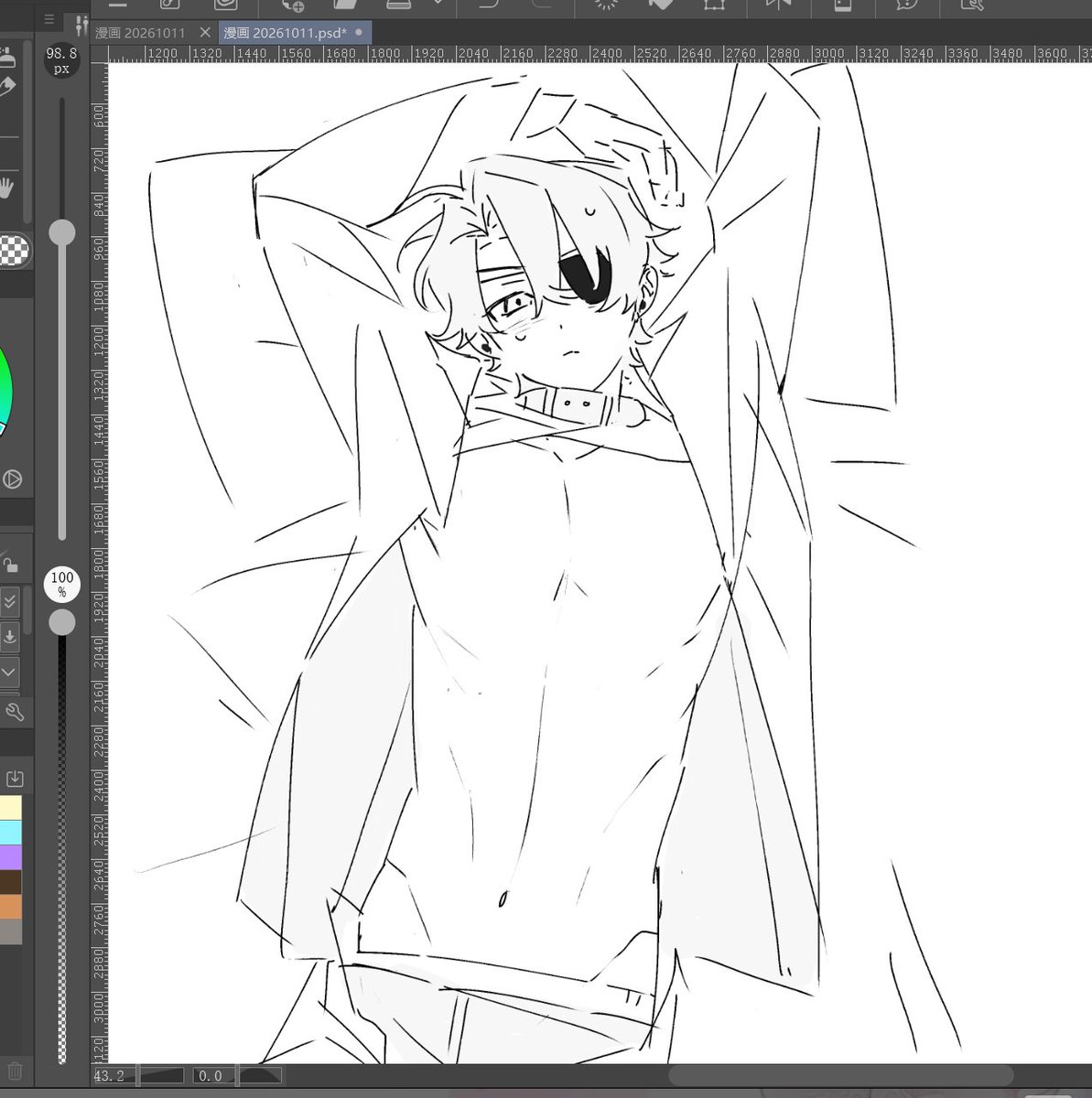This screenshot has height=1098, width=1092.
Task: Click the circled play icon under the color wheel
Action: pos(12,479)
